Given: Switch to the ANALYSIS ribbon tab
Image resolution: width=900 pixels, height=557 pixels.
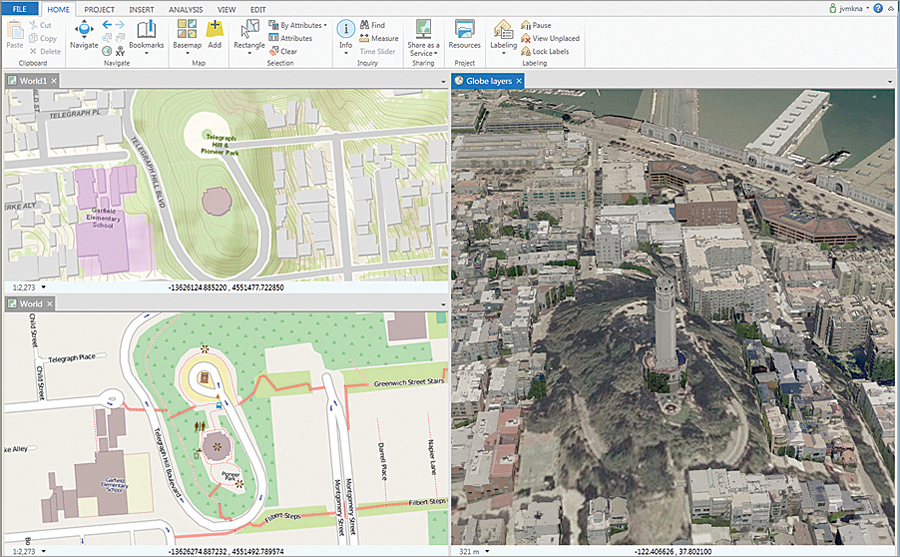Looking at the screenshot, I should coord(185,9).
